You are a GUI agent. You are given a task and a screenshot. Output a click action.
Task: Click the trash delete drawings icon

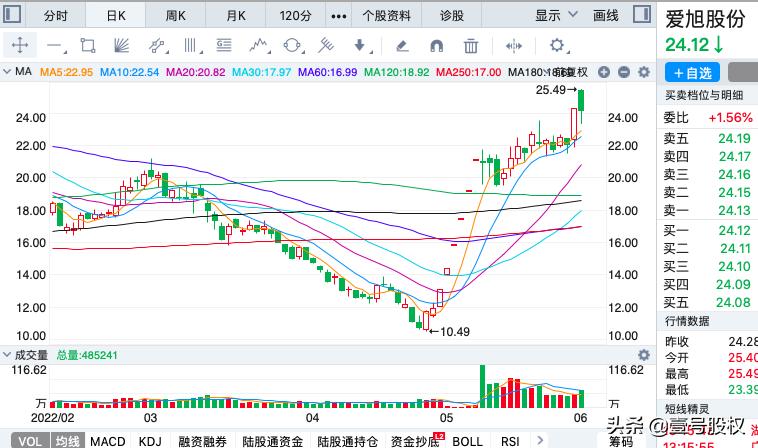point(471,46)
